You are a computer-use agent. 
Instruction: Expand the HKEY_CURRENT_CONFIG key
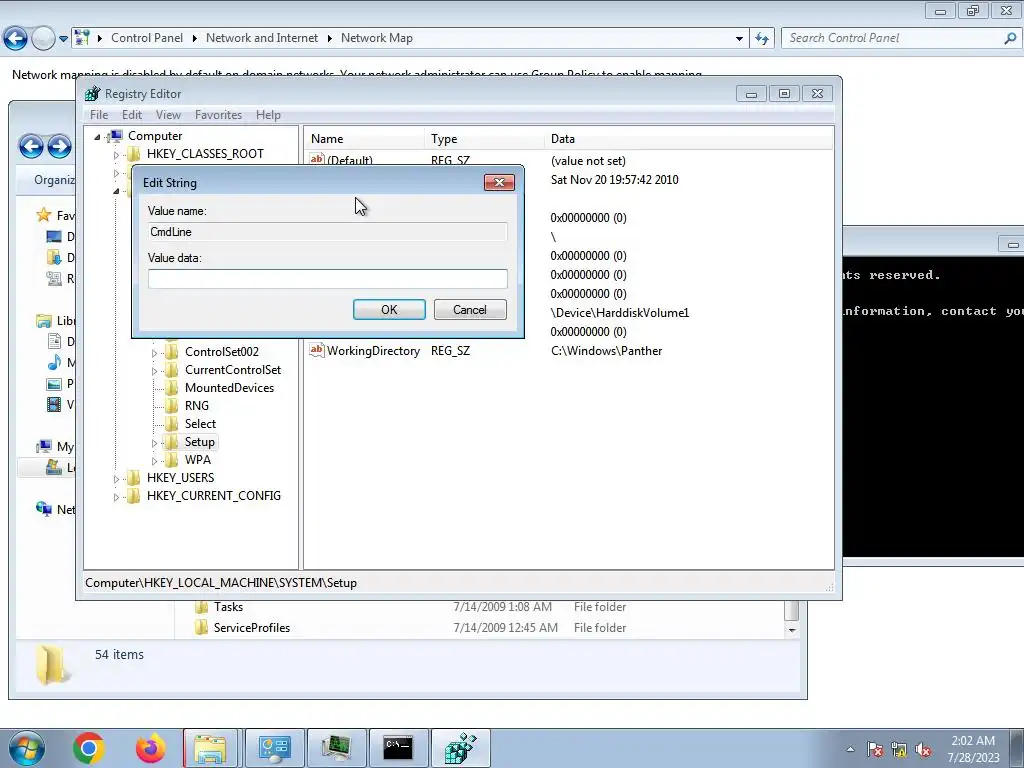(x=116, y=497)
